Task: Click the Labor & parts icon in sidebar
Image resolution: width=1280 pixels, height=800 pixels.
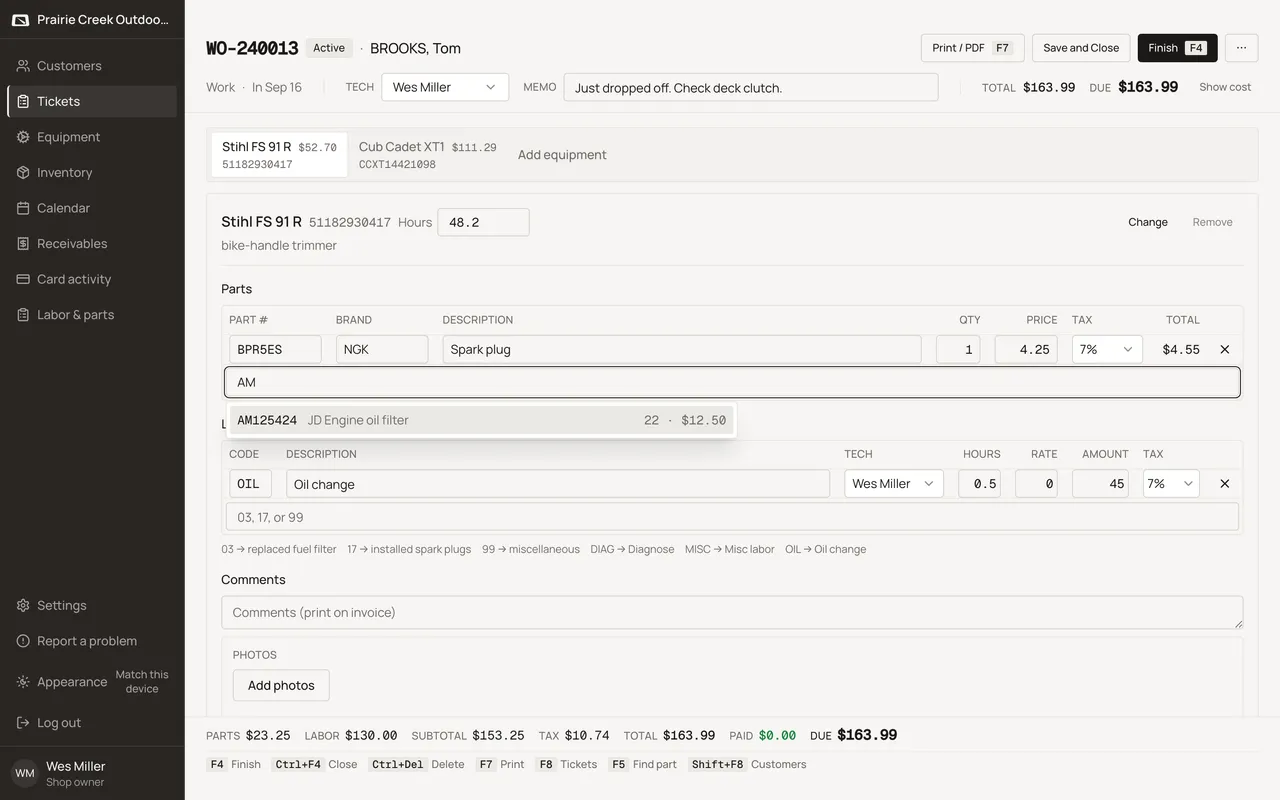Action: (23, 314)
